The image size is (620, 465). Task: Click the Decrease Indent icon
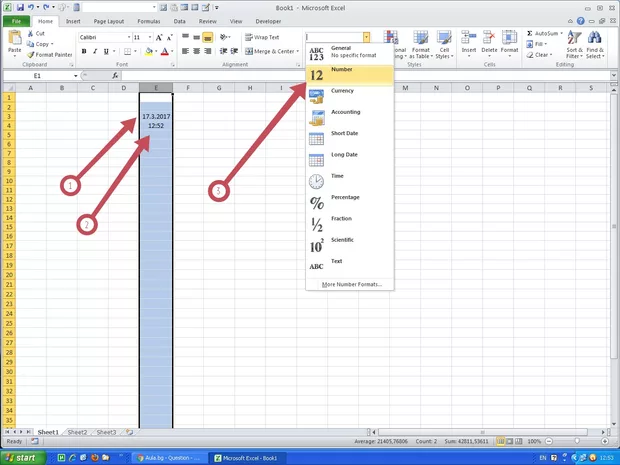pyautogui.click(x=223, y=51)
